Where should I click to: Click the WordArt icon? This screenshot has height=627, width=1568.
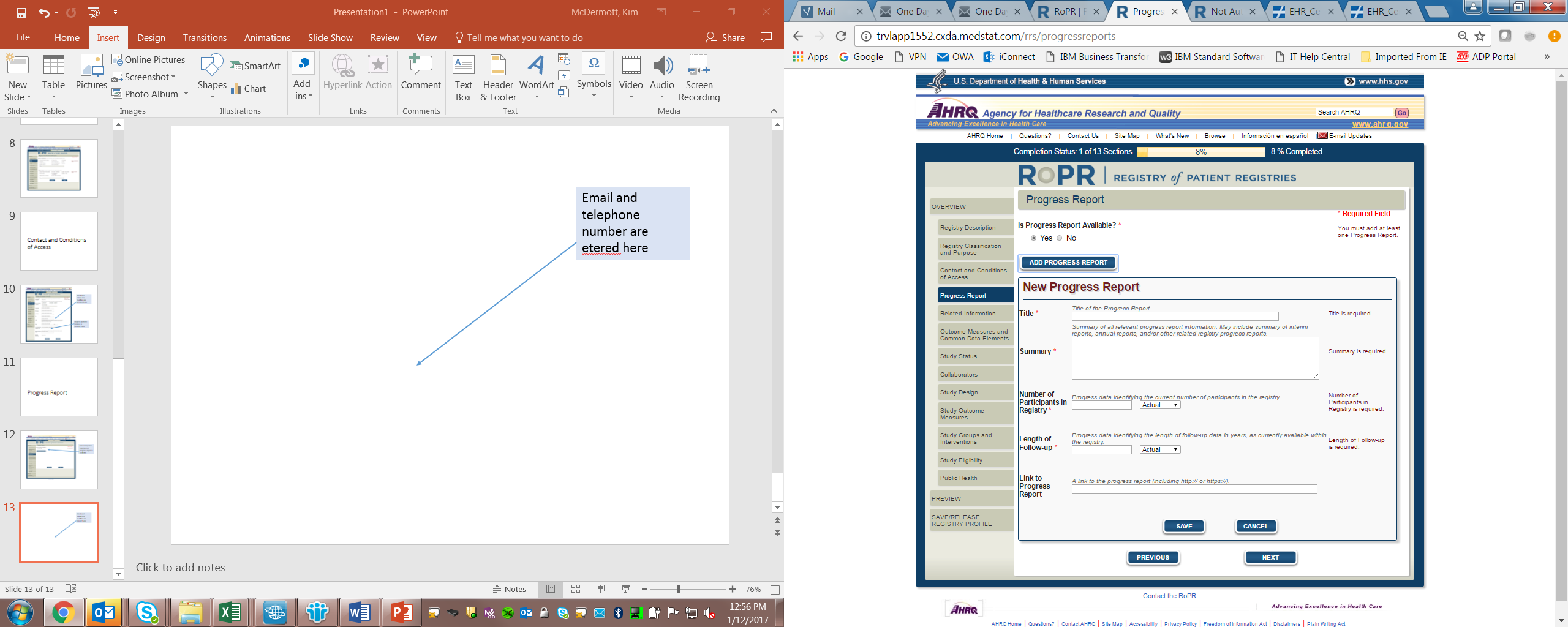coord(536,77)
